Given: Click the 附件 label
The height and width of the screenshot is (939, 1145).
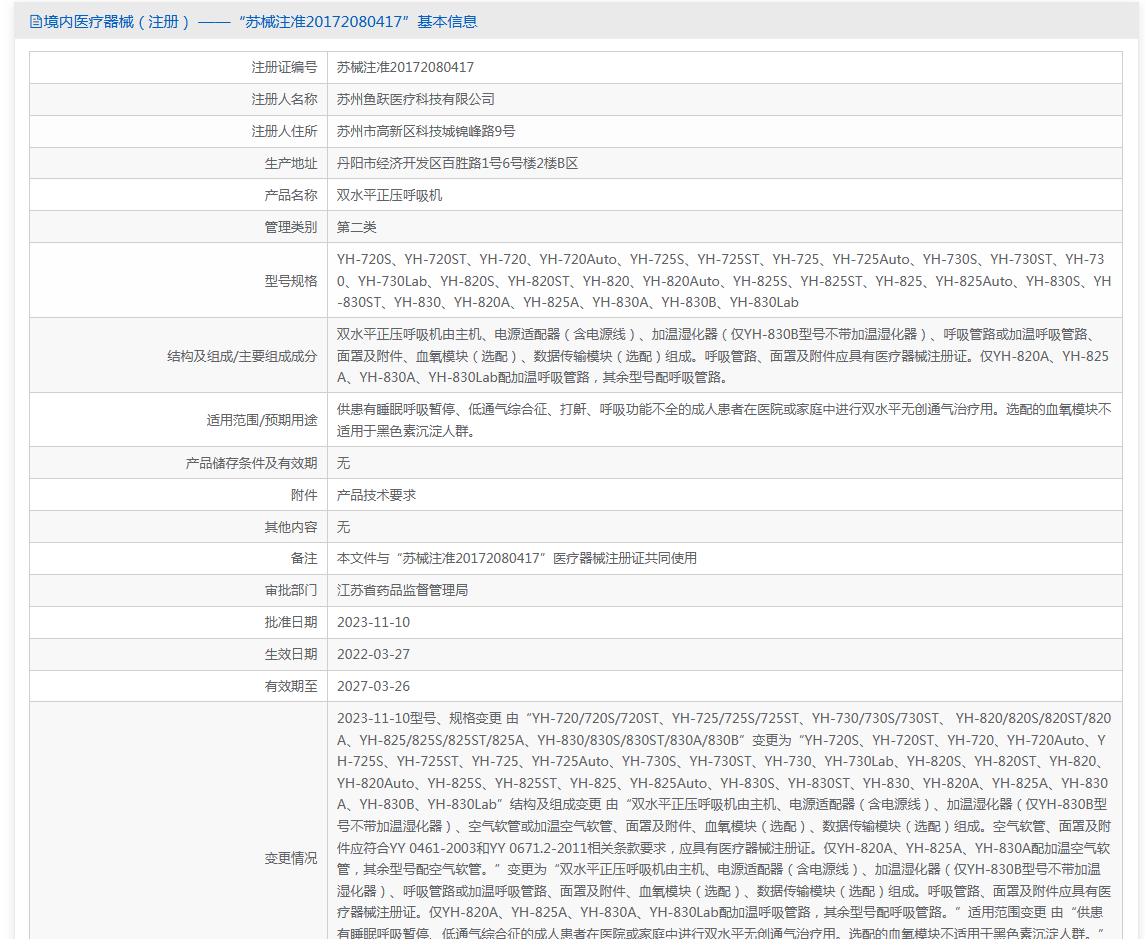Looking at the screenshot, I should click(304, 495).
